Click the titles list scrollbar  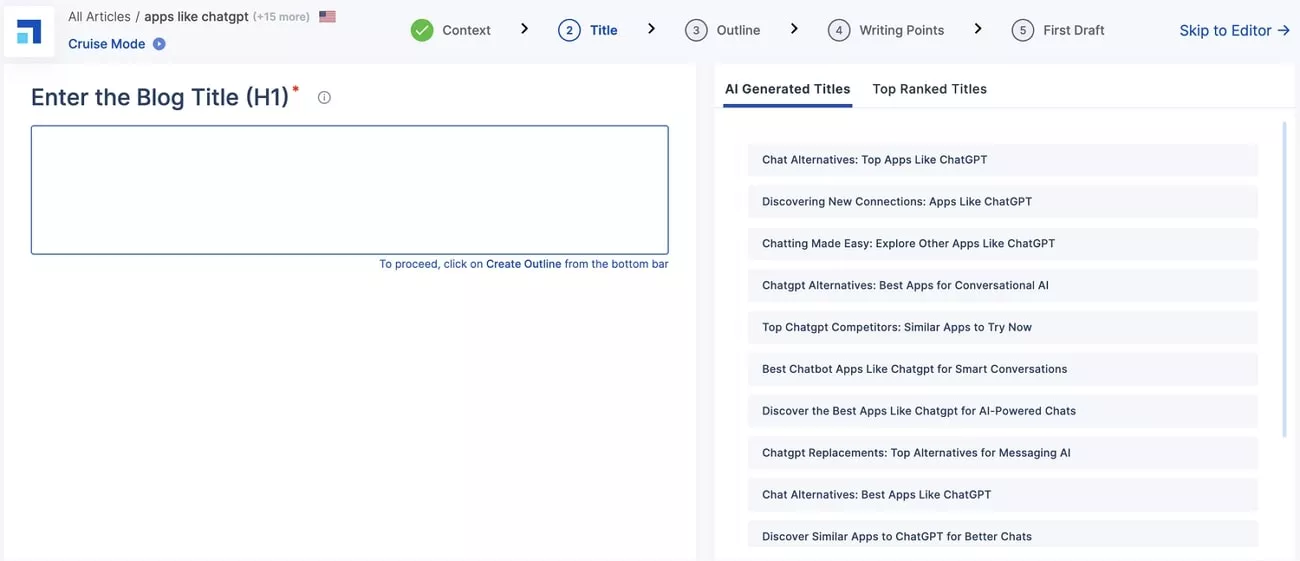pos(1284,280)
